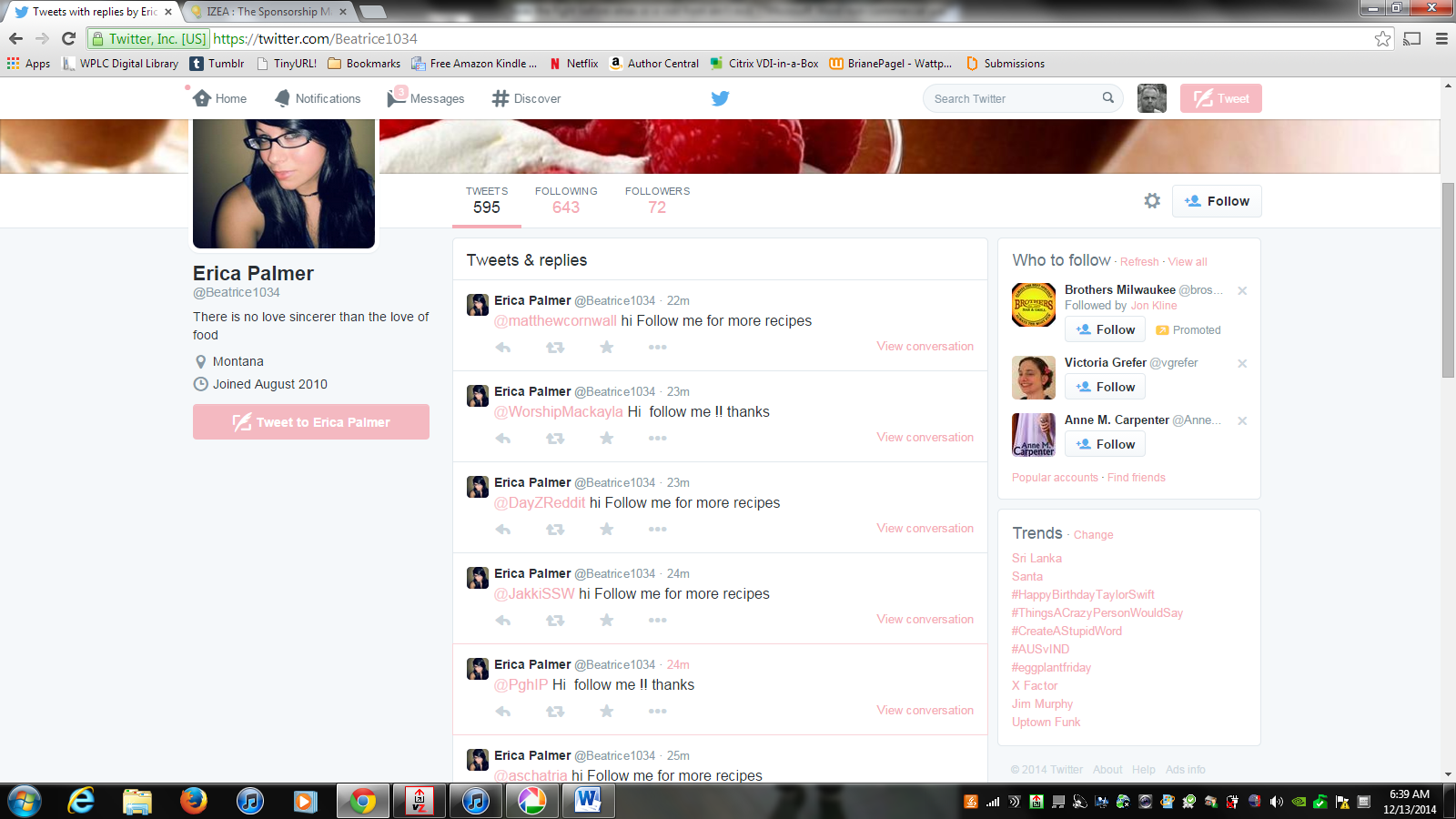The image size is (1456, 819).
Task: Bookmark this page with the star icon
Action: point(1383,39)
